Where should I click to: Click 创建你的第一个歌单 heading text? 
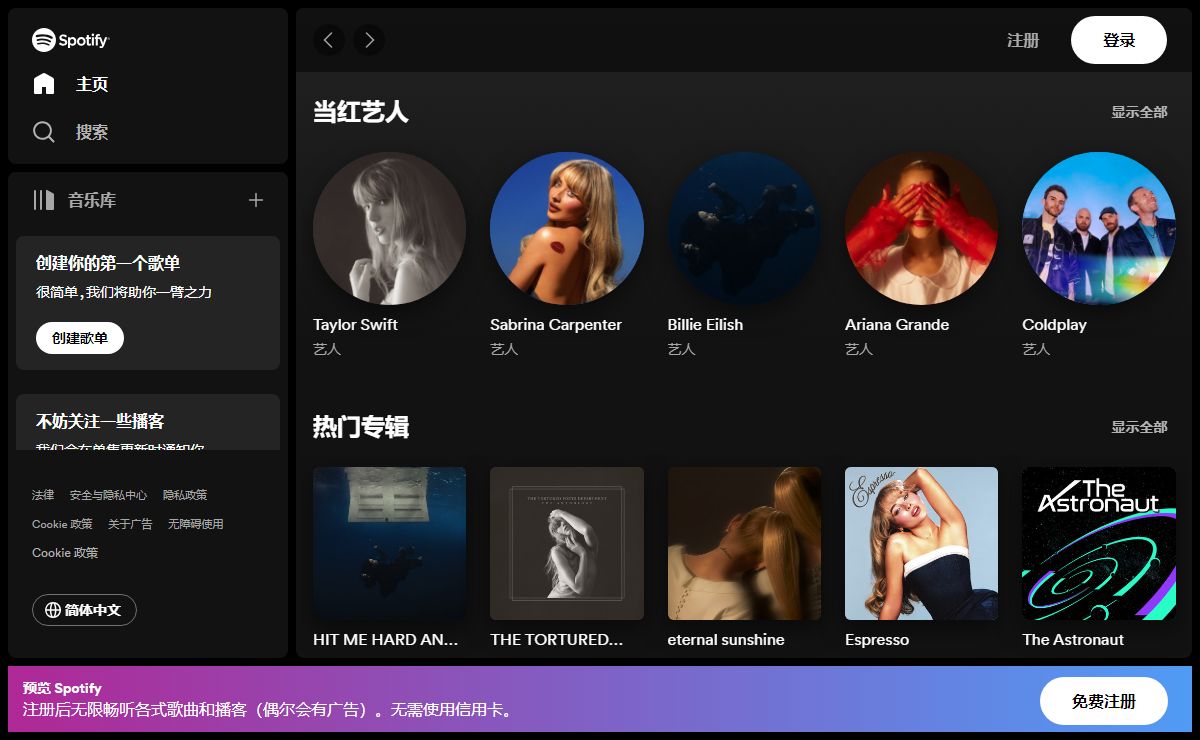108,264
